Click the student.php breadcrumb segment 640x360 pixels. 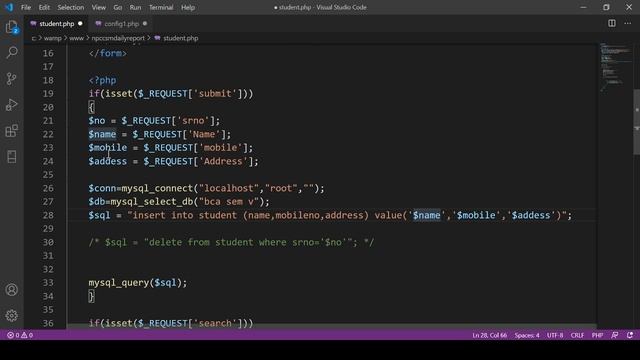point(180,38)
